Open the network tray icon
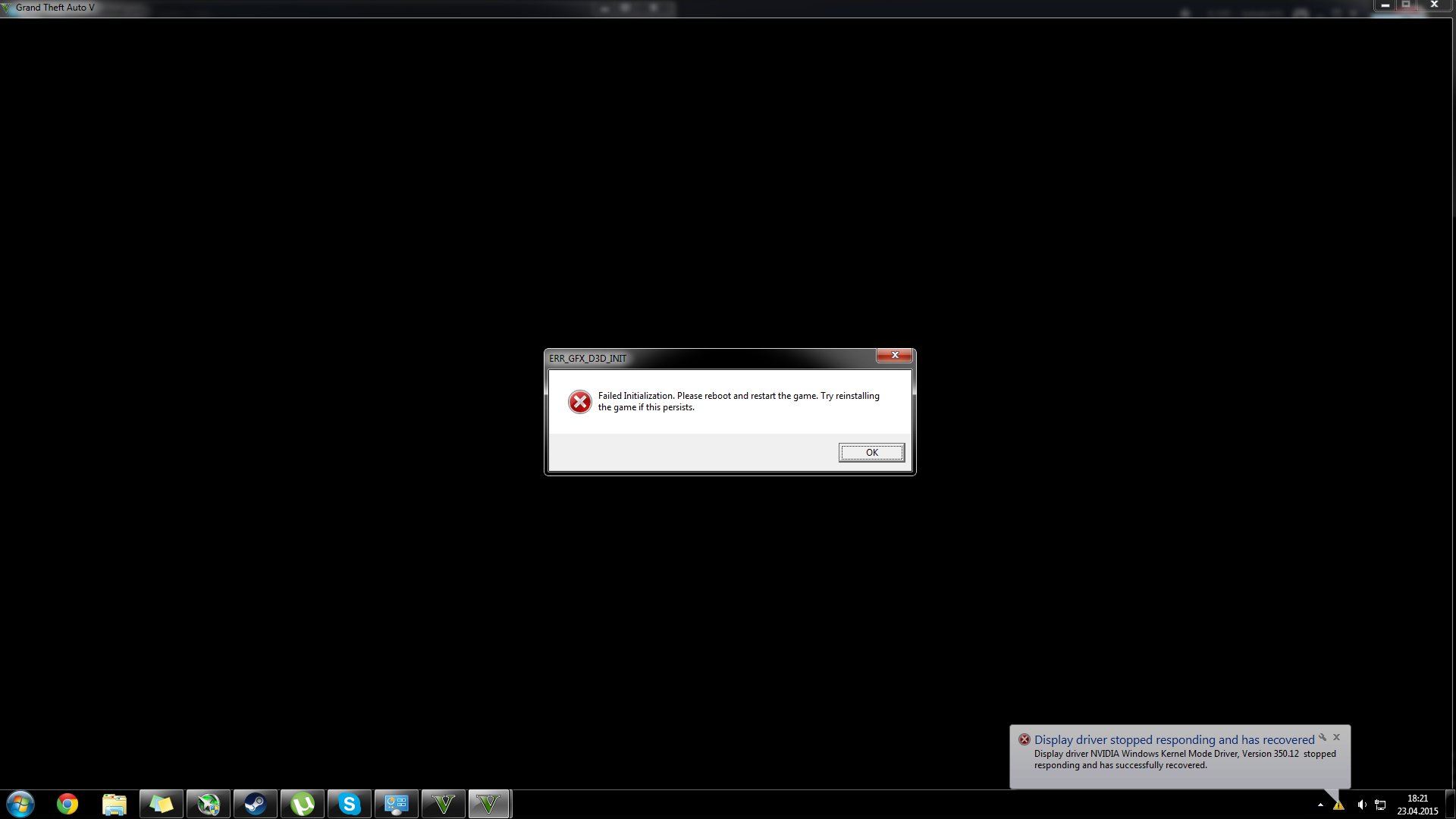The width and height of the screenshot is (1456, 819). (1381, 805)
